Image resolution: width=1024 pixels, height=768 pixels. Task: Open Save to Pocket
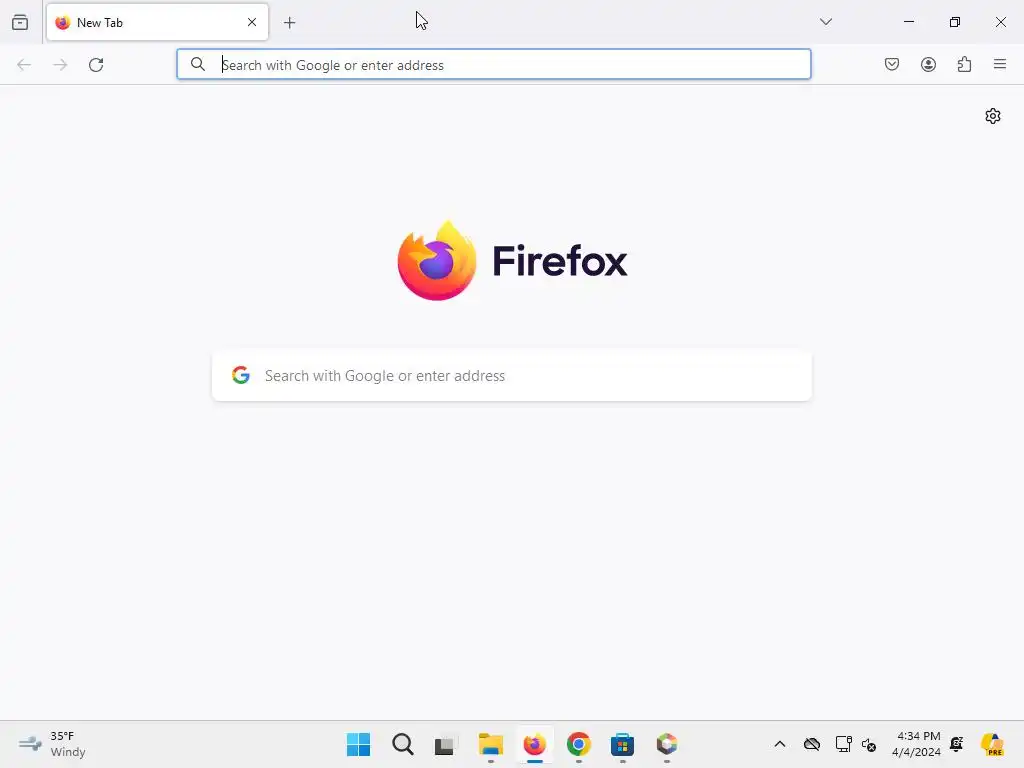pyautogui.click(x=892, y=64)
